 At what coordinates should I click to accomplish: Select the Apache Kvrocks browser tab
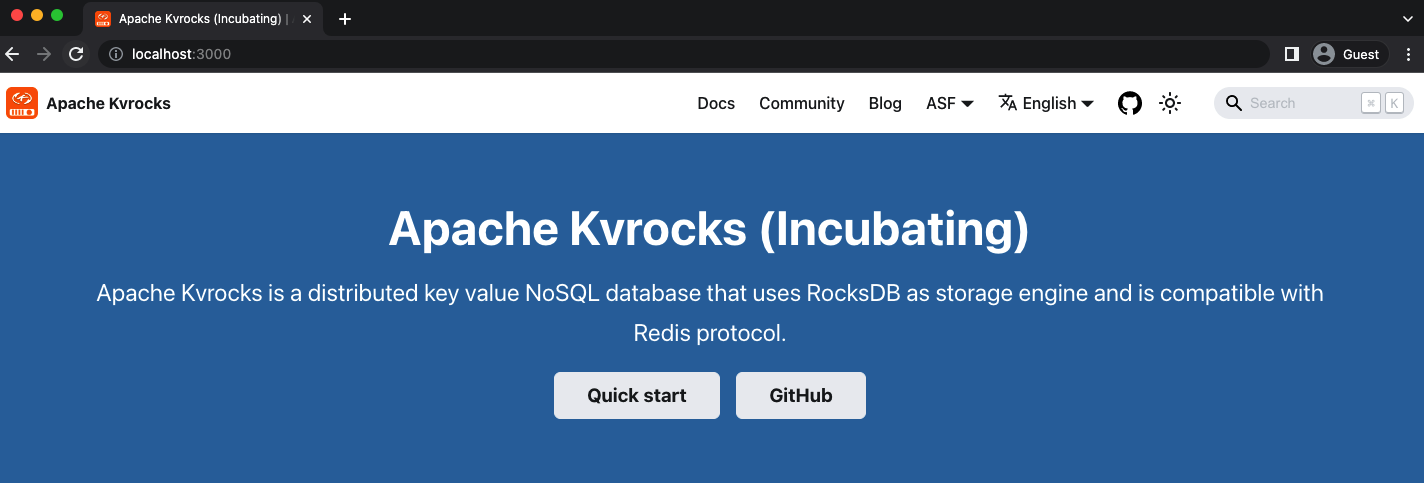coord(203,19)
